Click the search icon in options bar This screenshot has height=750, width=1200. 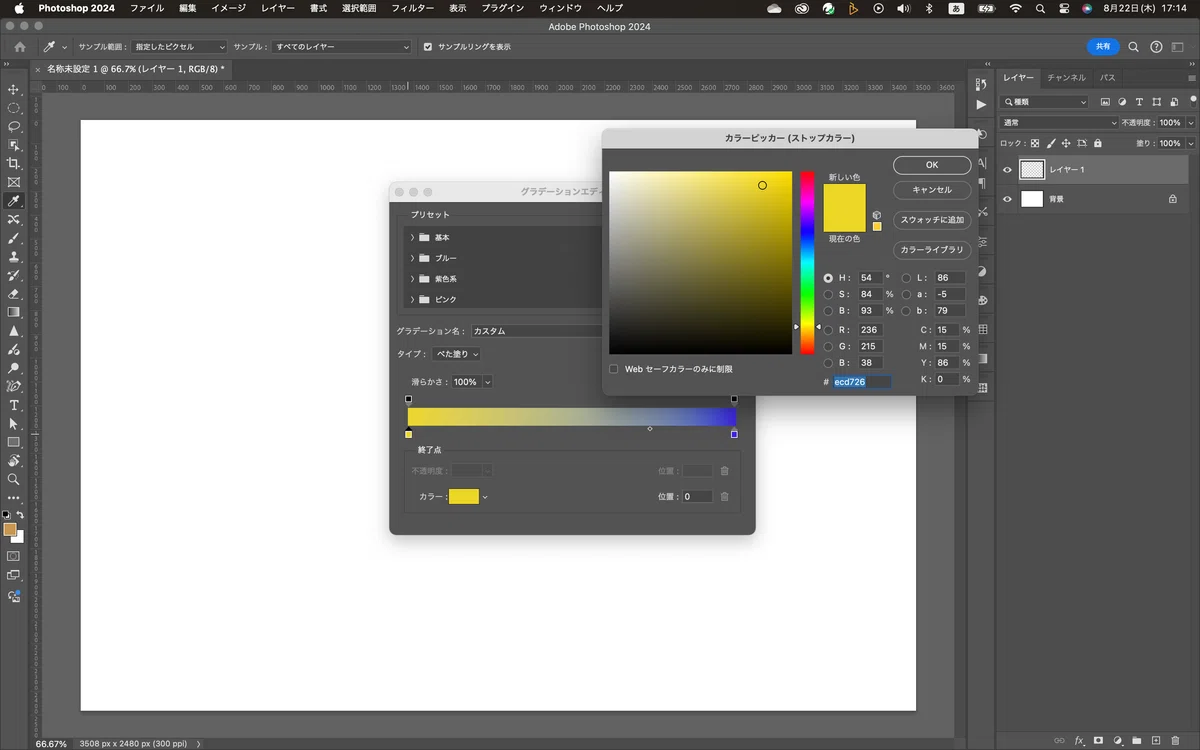[x=1133, y=47]
